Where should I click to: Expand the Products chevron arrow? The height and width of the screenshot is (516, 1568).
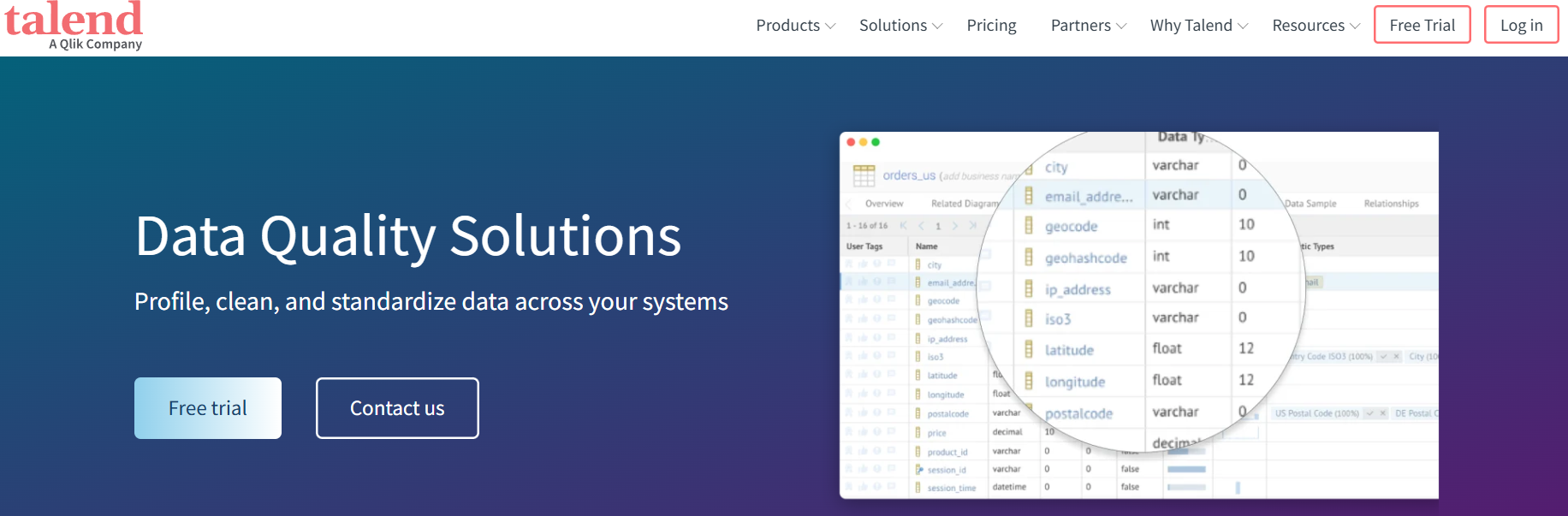click(x=830, y=27)
